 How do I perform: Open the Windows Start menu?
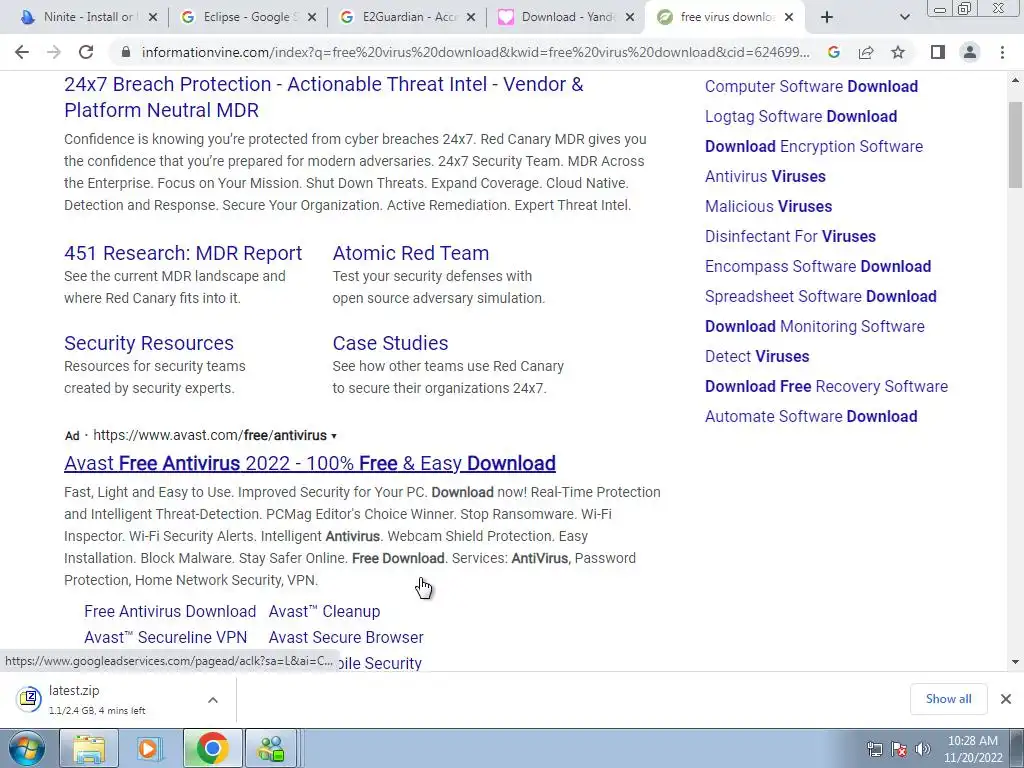click(x=27, y=748)
